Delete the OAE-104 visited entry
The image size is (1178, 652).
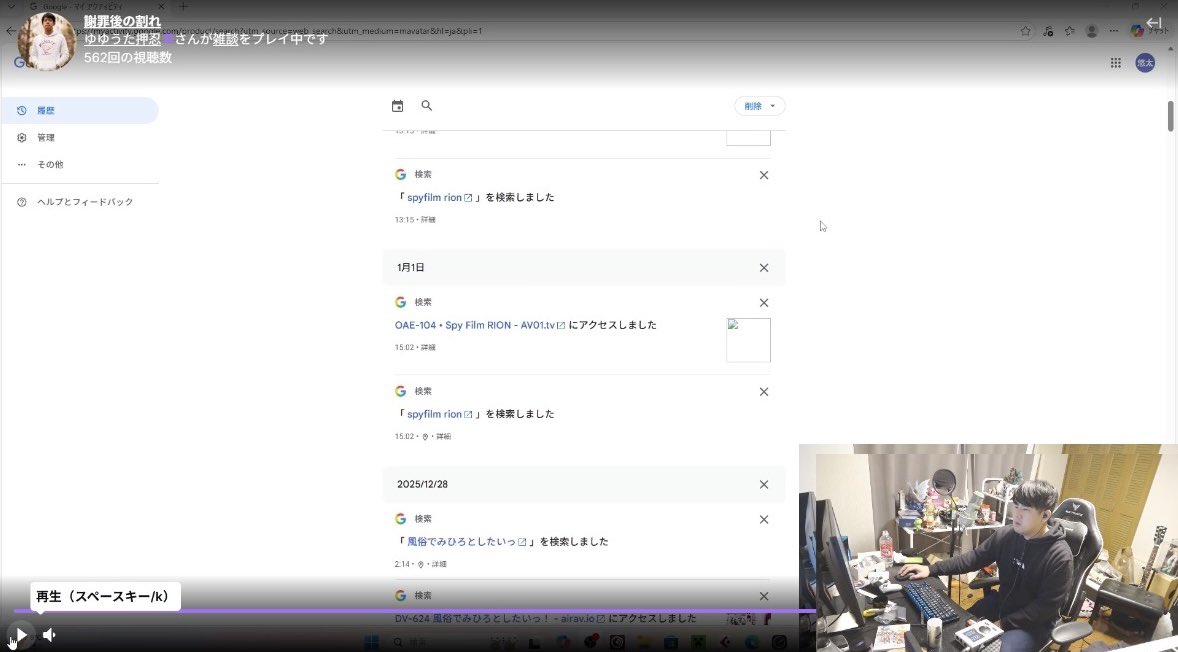tap(764, 303)
